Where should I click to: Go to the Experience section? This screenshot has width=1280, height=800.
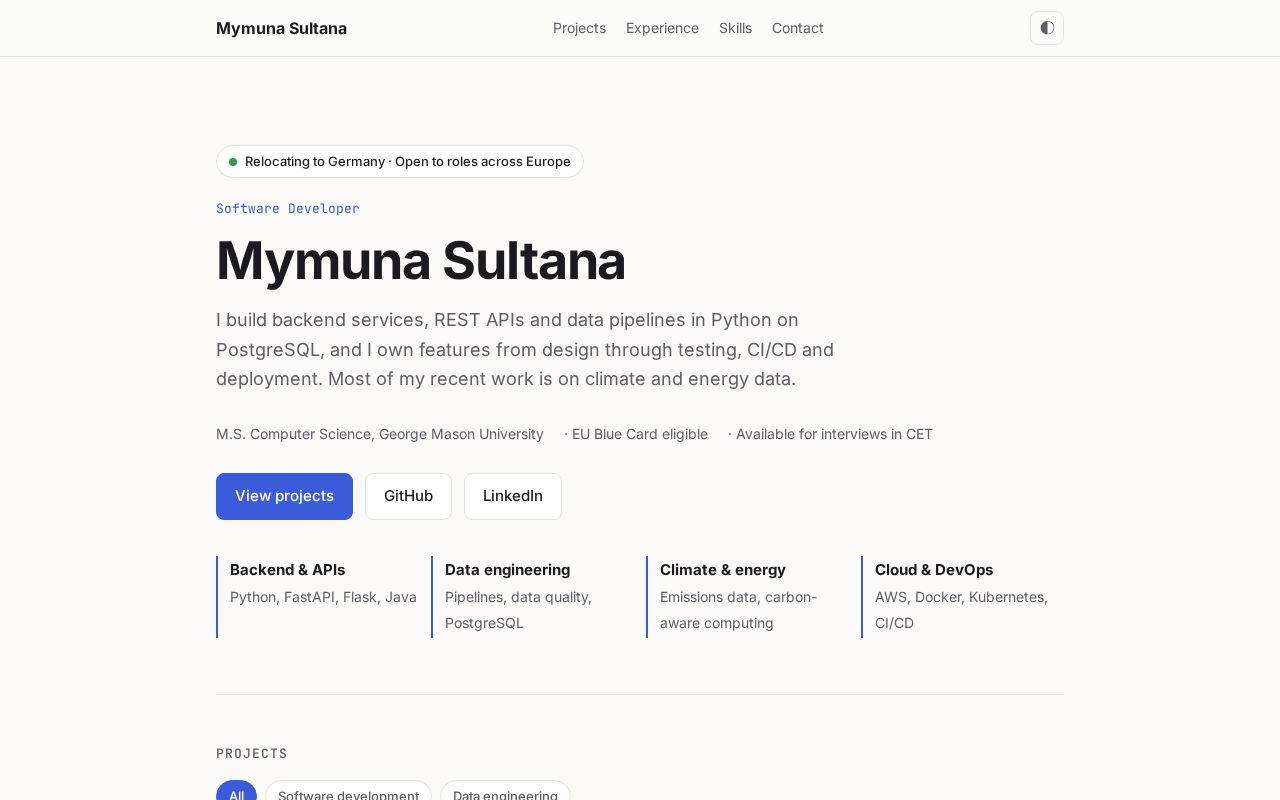click(x=662, y=28)
